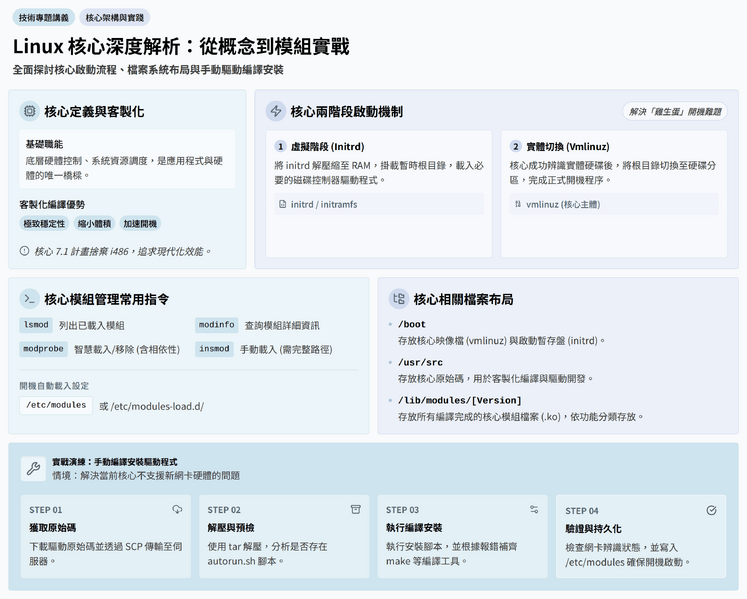
Task: Click the modprobe command chip
Action: 43,349
